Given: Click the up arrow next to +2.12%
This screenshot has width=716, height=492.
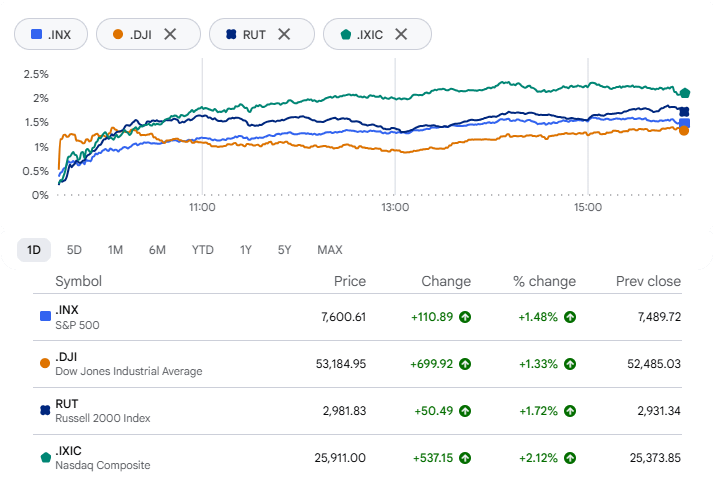Looking at the screenshot, I should pyautogui.click(x=569, y=458).
